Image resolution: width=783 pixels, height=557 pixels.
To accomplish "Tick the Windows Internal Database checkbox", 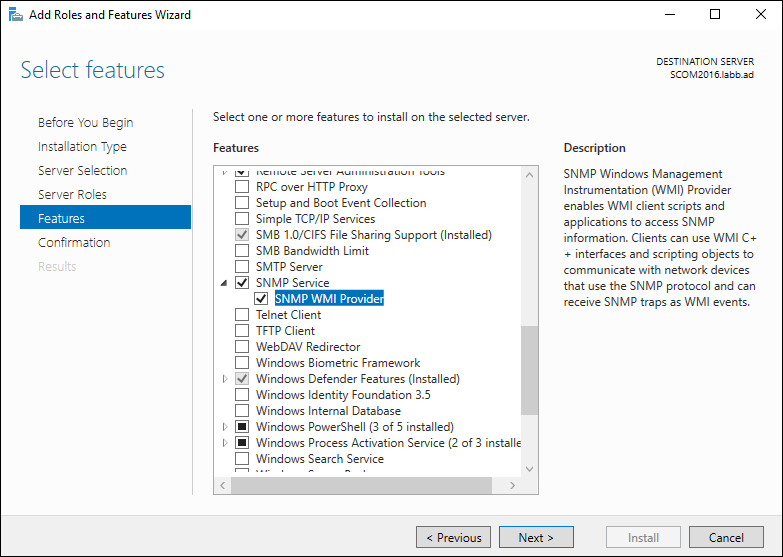I will [242, 411].
